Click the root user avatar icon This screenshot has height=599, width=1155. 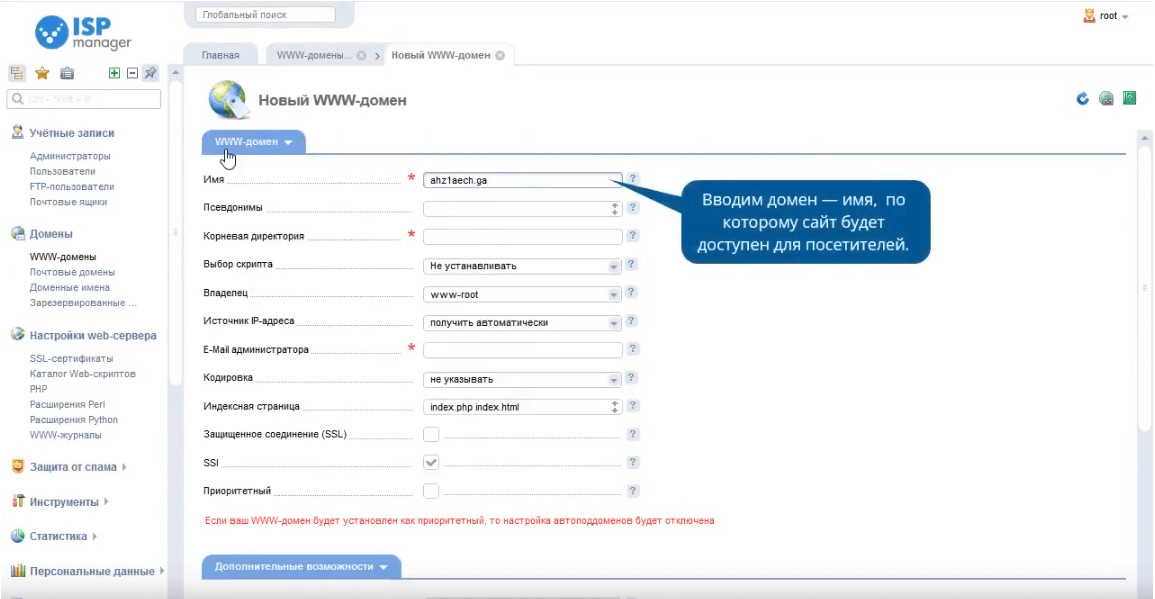pyautogui.click(x=1089, y=15)
